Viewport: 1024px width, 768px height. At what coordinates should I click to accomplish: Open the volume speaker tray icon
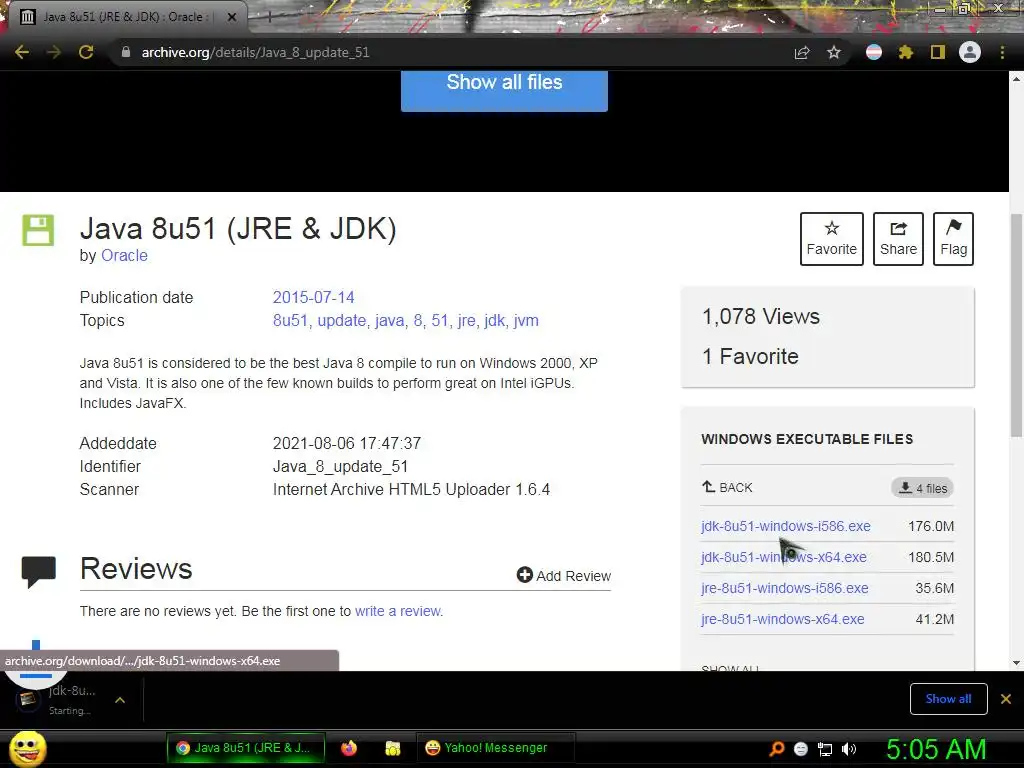[849, 749]
